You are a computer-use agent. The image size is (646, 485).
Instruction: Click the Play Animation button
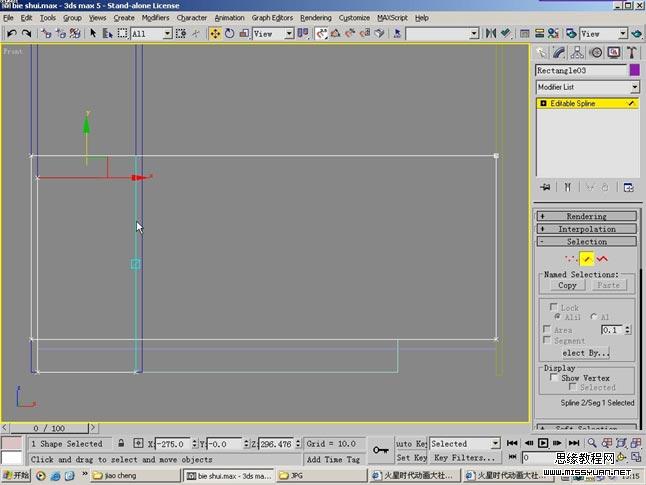pos(543,443)
